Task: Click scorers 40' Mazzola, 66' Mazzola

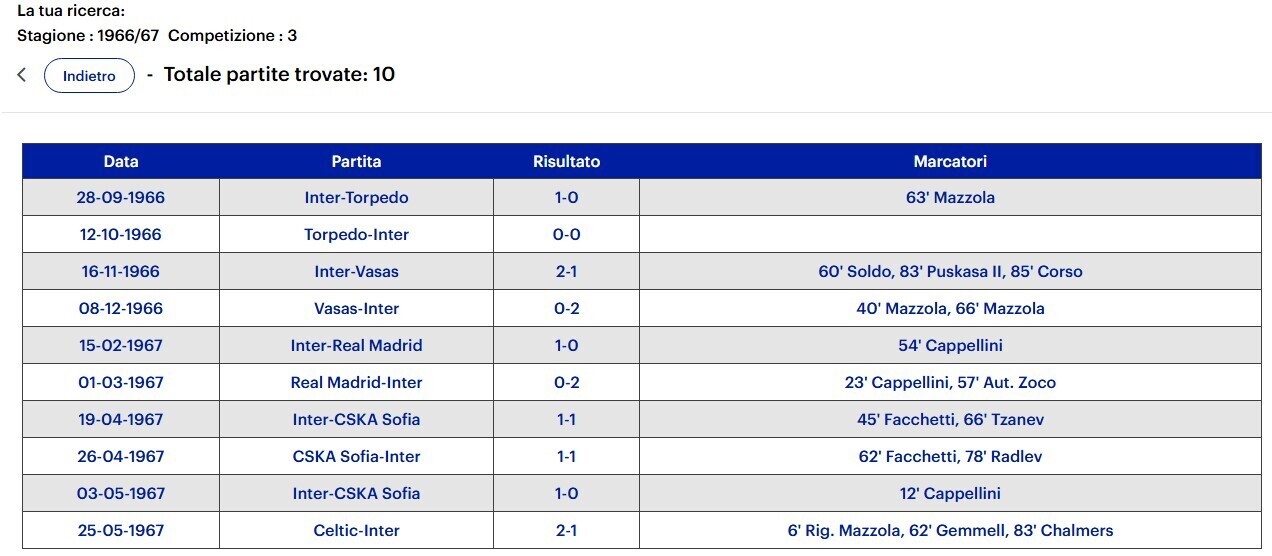Action: point(950,309)
